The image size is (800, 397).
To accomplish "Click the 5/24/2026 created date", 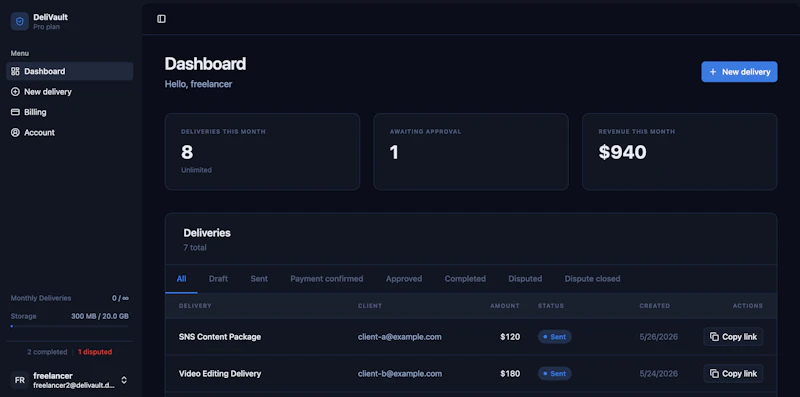I will point(659,374).
